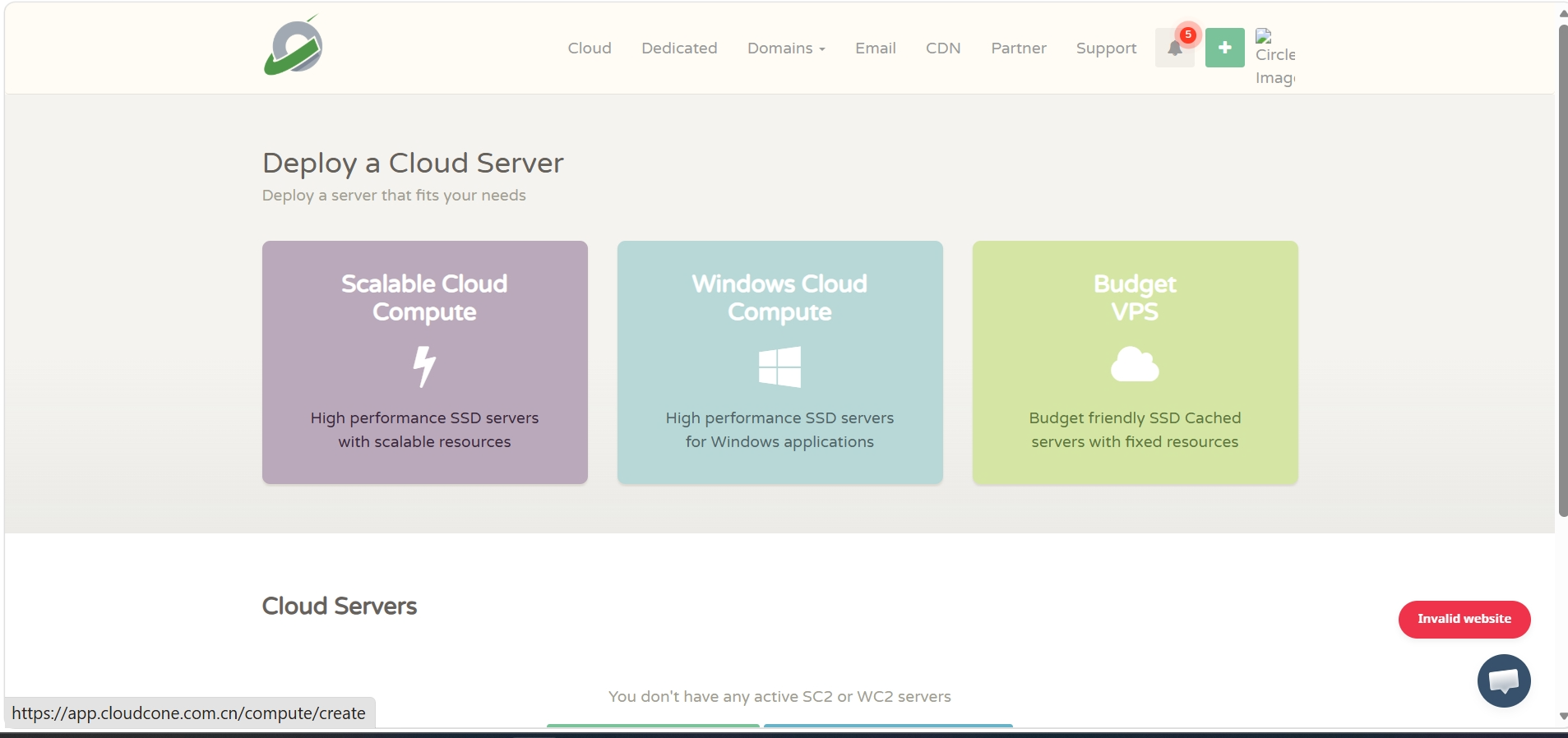
Task: Click the Windows logo icon
Action: [779, 367]
